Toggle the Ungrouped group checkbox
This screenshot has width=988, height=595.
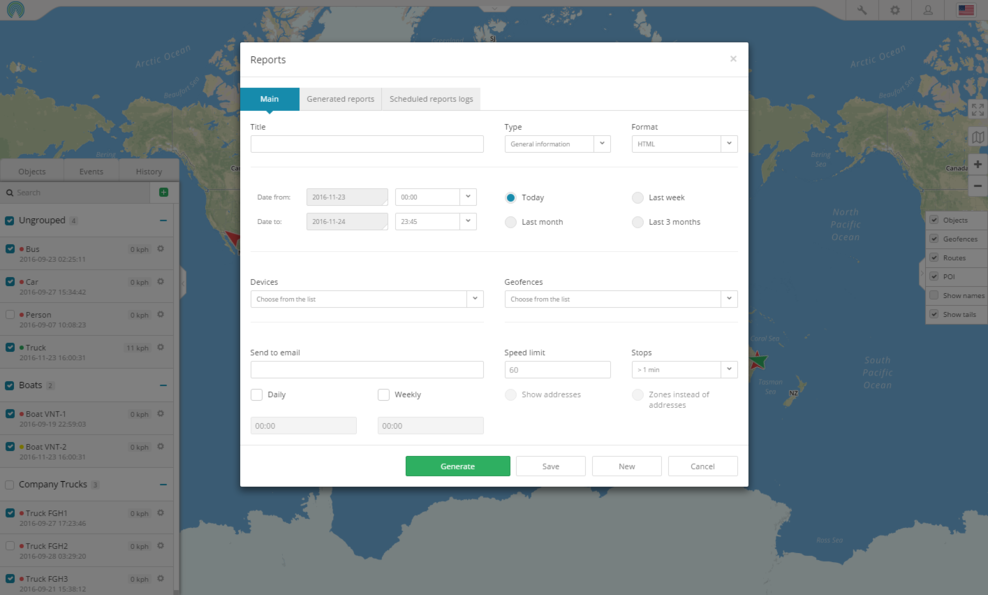click(9, 221)
